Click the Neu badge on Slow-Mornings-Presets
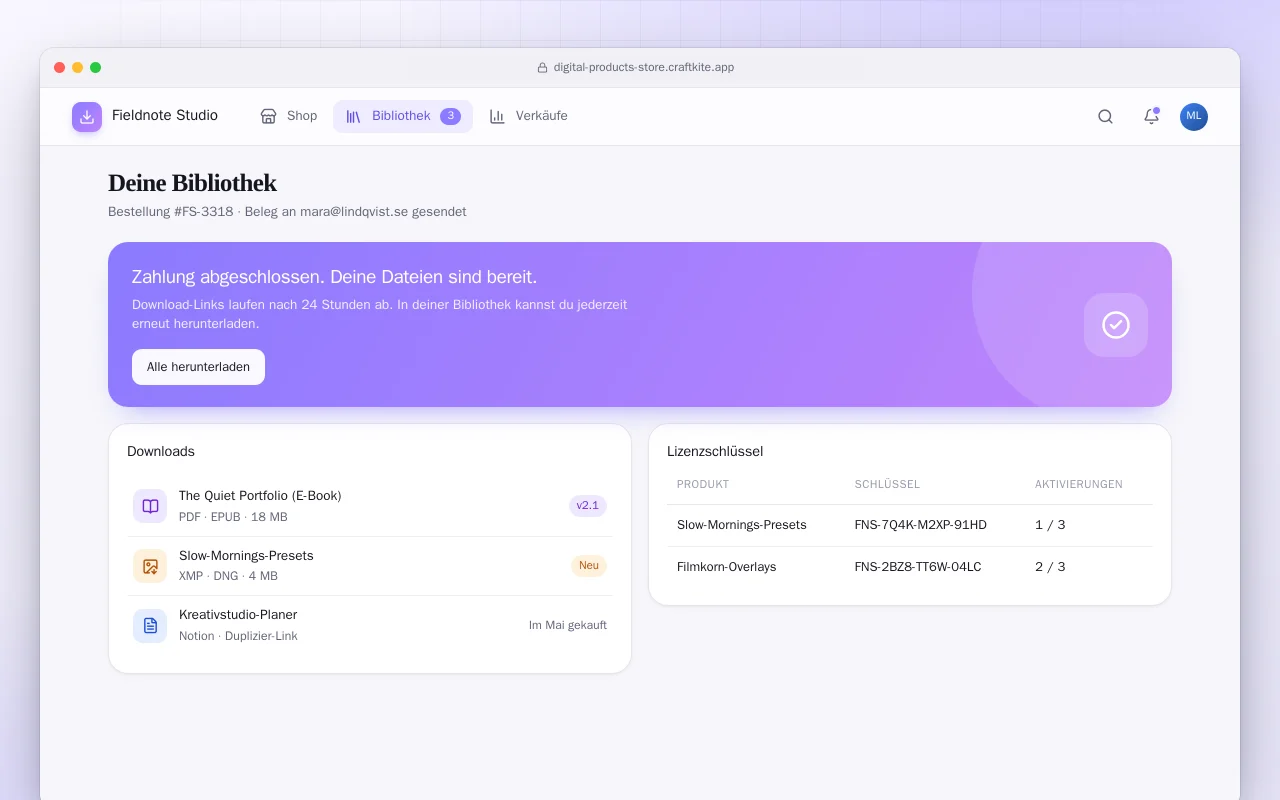The width and height of the screenshot is (1280, 800). tap(589, 566)
